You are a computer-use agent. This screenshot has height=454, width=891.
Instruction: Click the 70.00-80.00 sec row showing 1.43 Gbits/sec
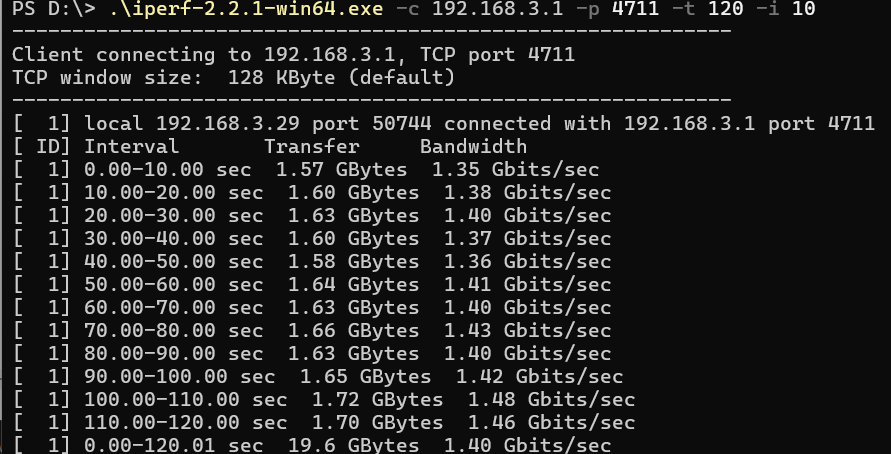point(311,330)
